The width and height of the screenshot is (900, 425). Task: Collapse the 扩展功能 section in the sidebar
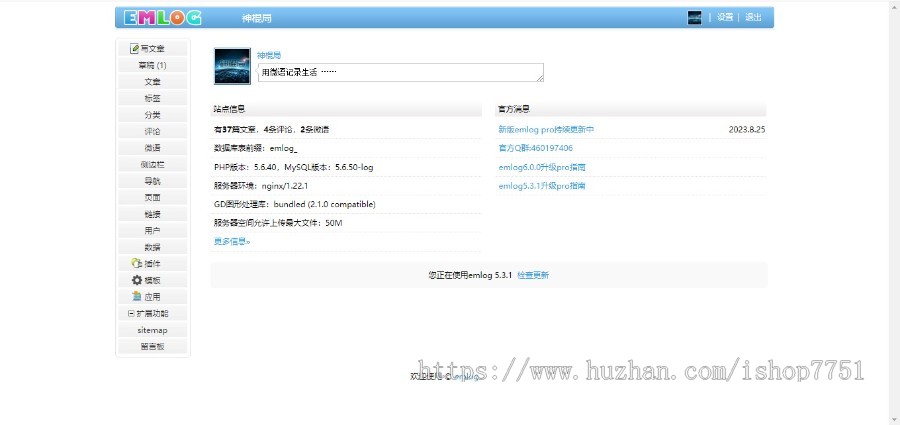pos(131,314)
